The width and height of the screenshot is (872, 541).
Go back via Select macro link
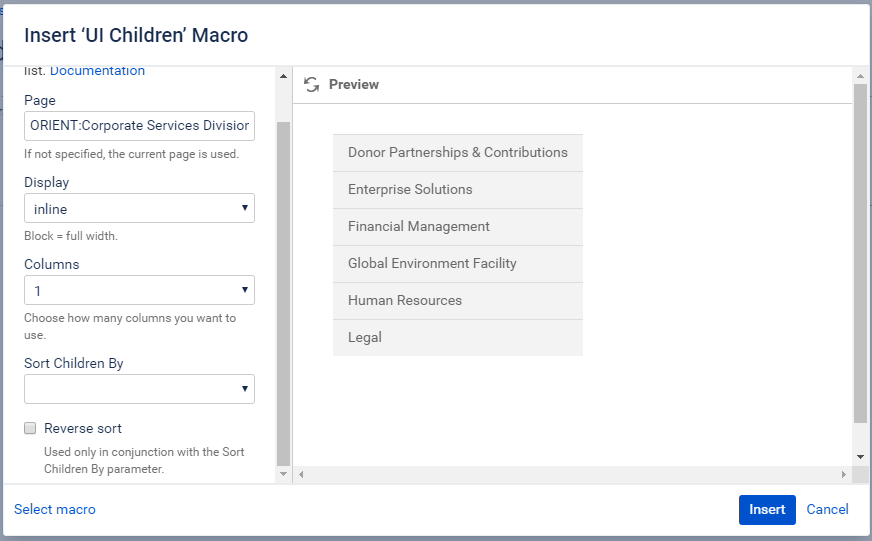coord(54,510)
